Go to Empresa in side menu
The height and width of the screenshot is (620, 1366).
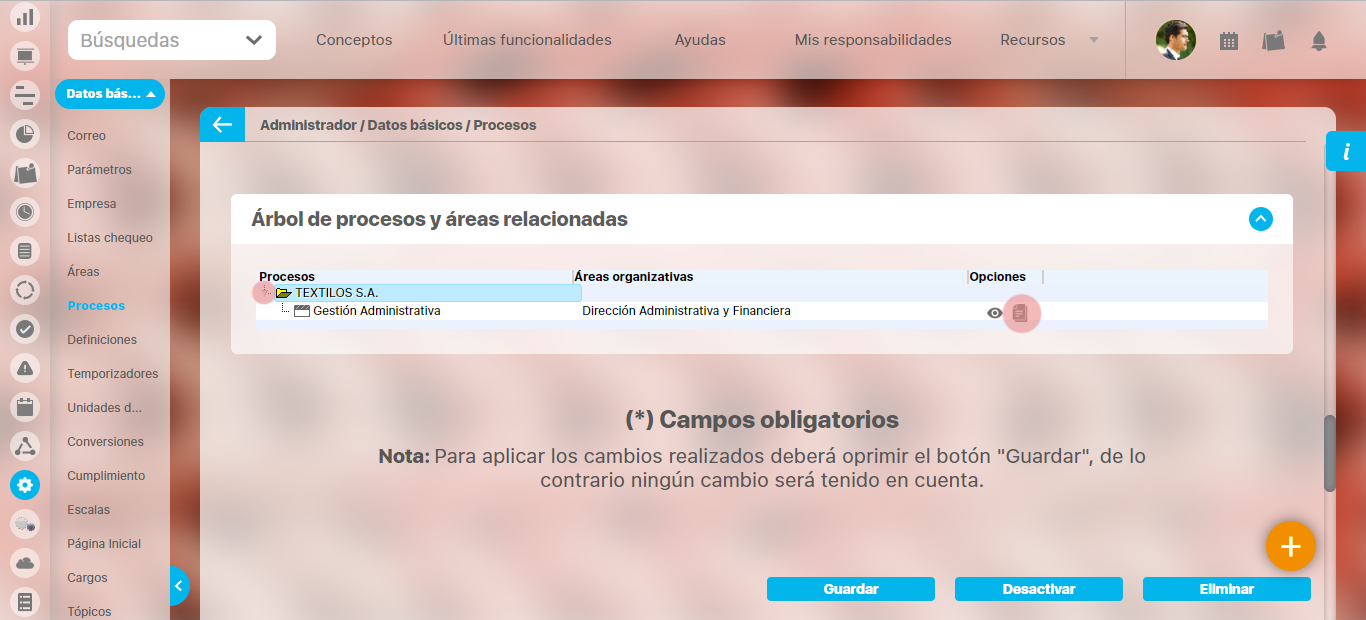tap(92, 204)
